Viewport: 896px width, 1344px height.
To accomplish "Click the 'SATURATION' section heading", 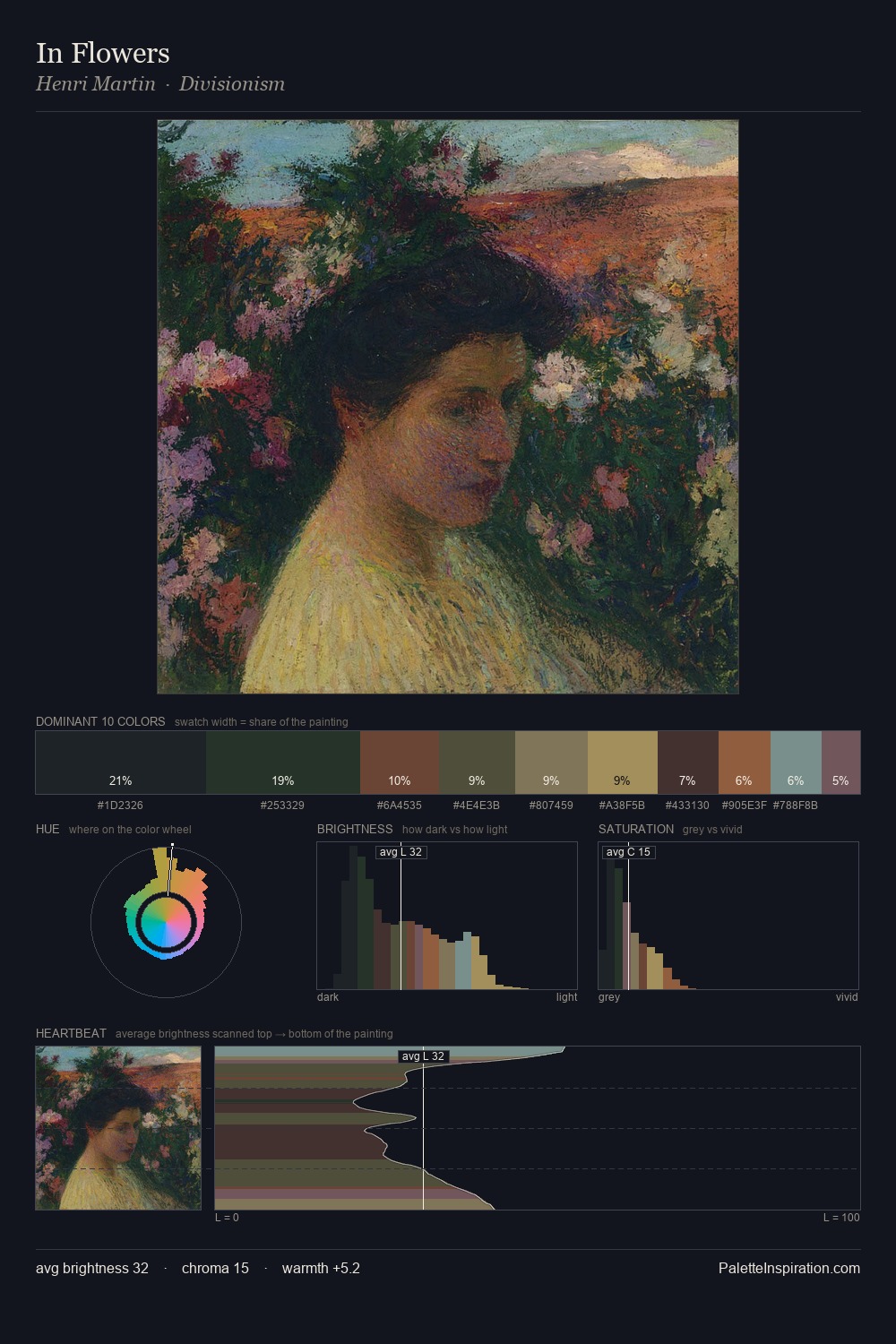I will tap(636, 829).
